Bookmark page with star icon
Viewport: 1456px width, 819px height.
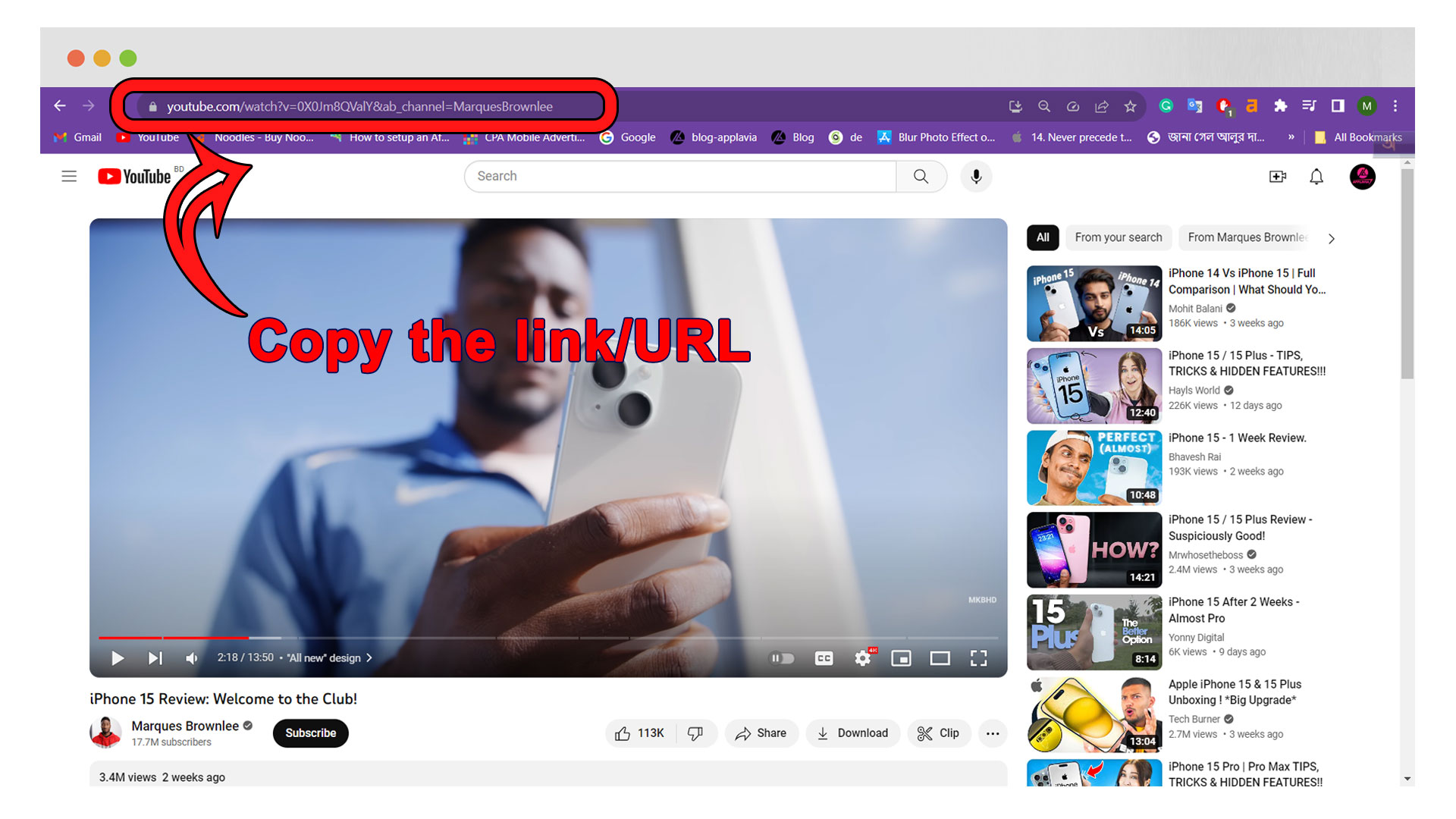[x=1130, y=106]
